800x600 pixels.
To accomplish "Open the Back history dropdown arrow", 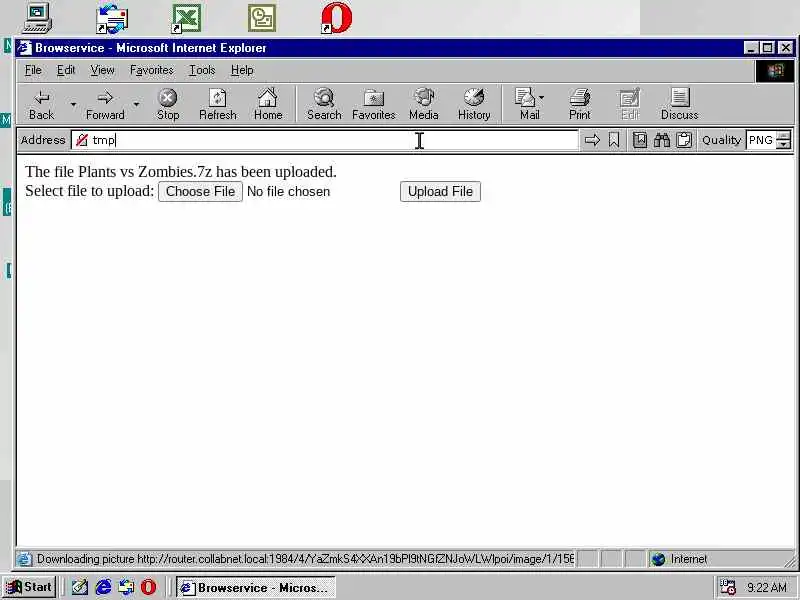I will [73, 105].
